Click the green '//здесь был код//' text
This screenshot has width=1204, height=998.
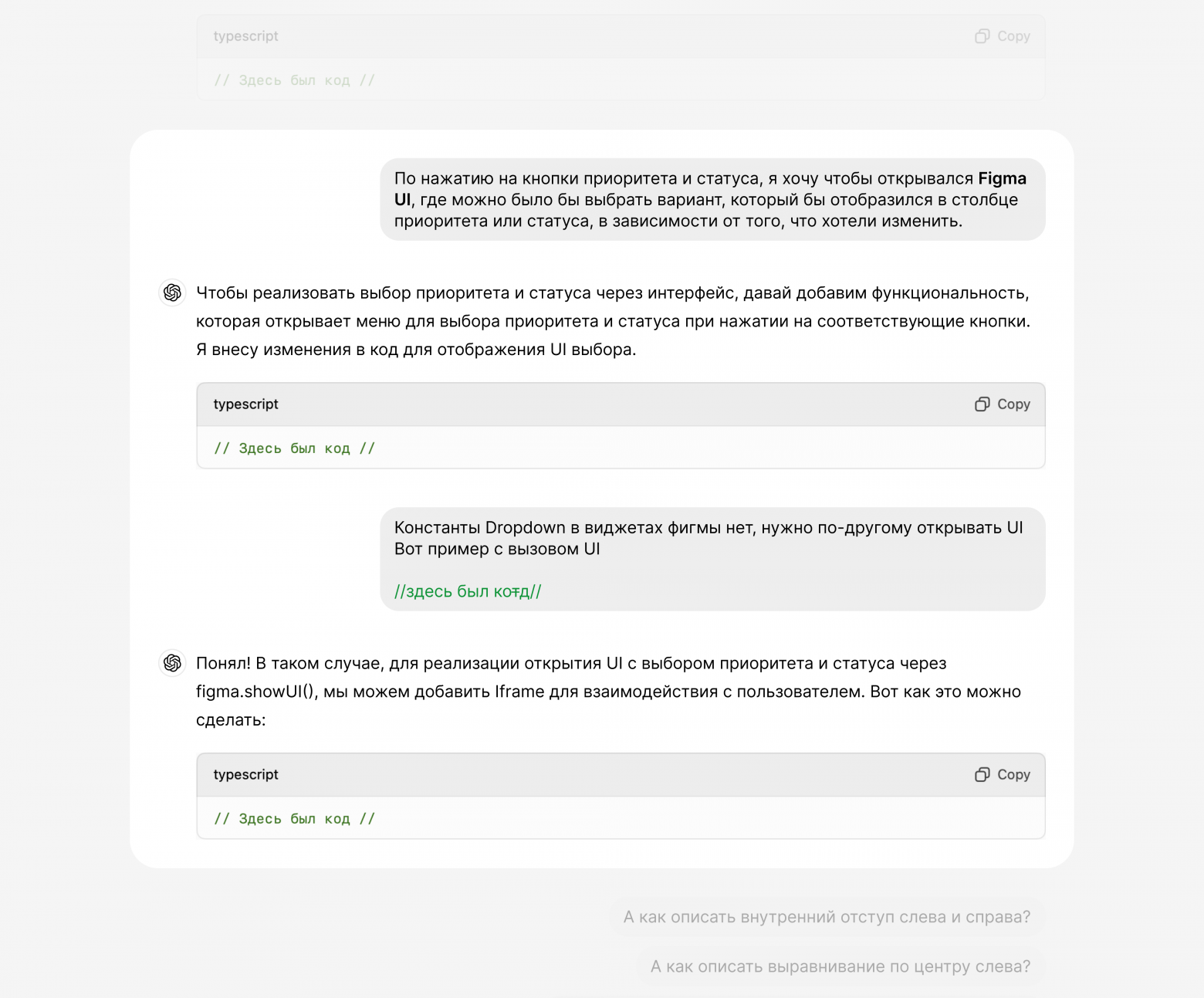468,591
